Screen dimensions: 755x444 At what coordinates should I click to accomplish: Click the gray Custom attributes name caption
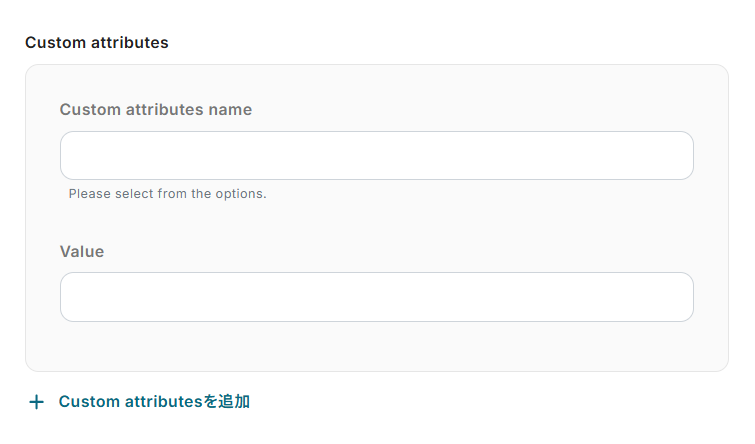coord(156,110)
